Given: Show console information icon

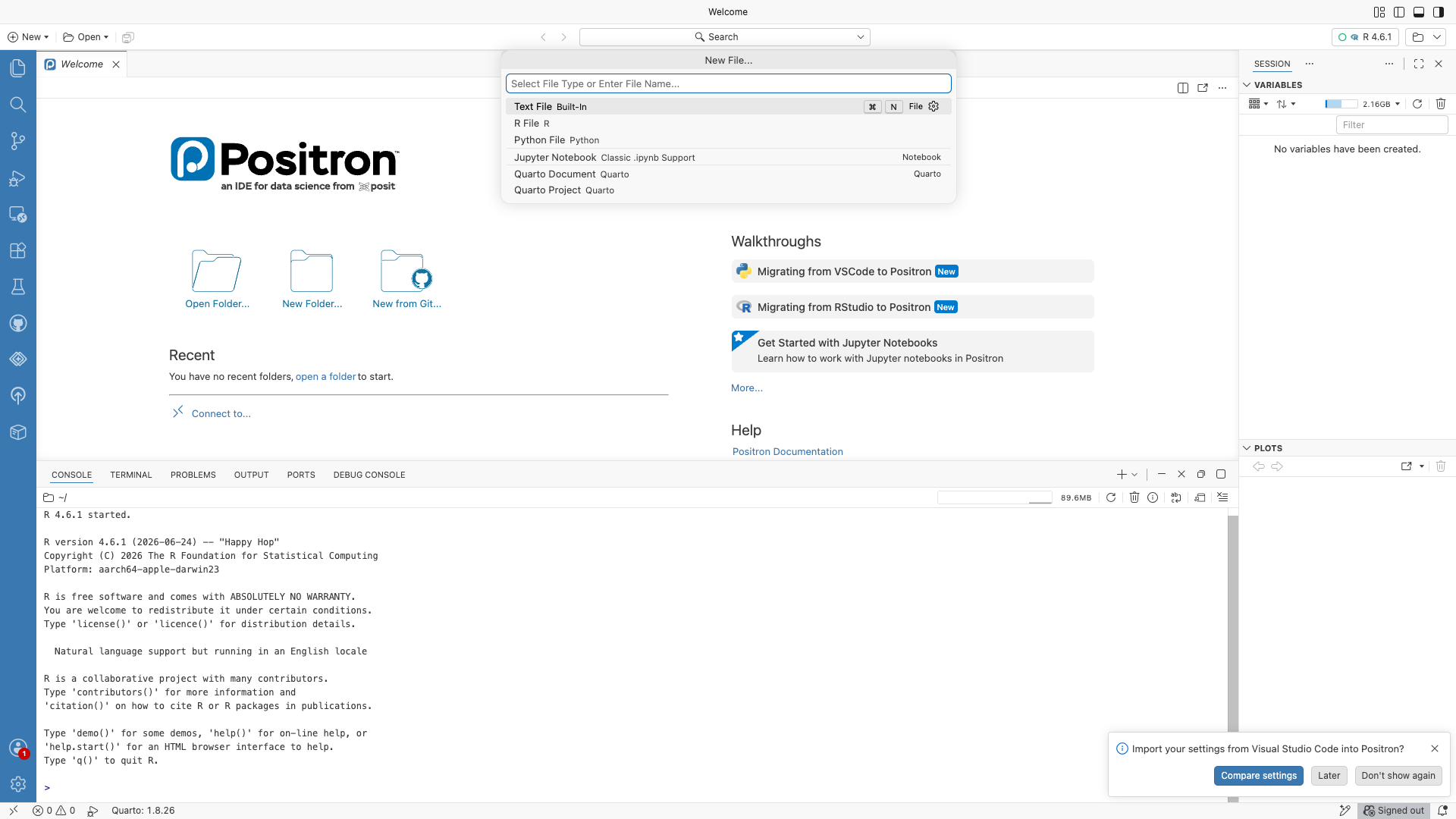Looking at the screenshot, I should pos(1153,497).
